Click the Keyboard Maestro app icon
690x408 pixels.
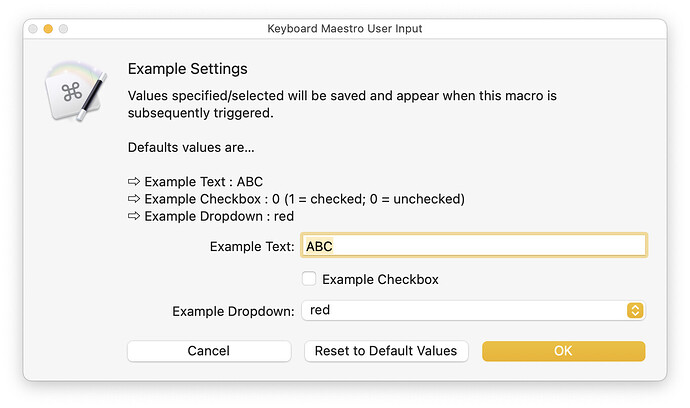click(x=76, y=92)
